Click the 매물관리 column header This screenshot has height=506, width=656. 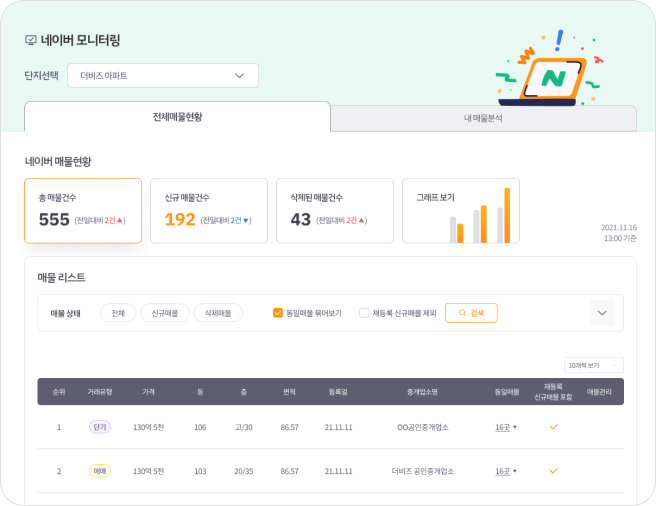[x=599, y=392]
